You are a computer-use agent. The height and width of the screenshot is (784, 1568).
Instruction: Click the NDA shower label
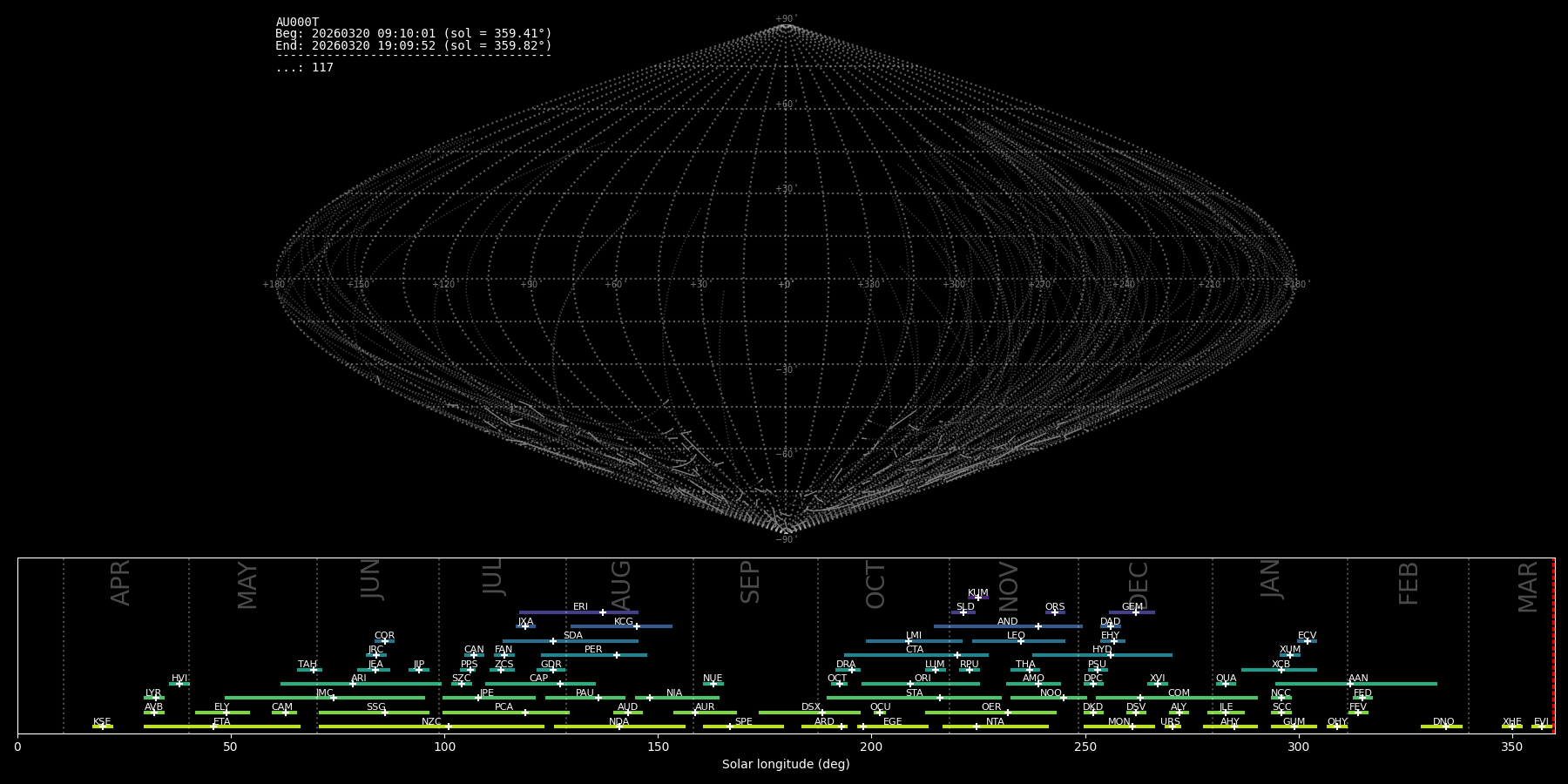tap(618, 722)
